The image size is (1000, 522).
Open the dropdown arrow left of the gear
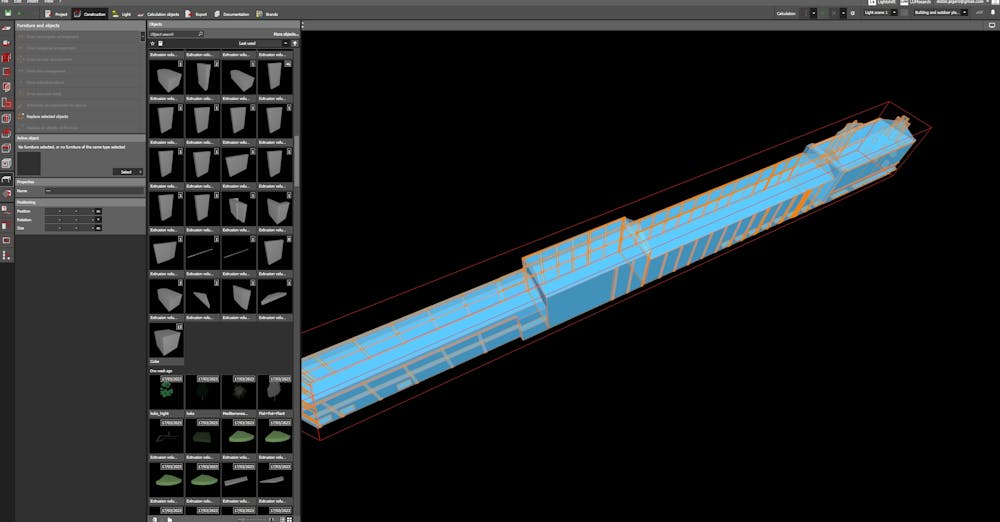(x=843, y=13)
